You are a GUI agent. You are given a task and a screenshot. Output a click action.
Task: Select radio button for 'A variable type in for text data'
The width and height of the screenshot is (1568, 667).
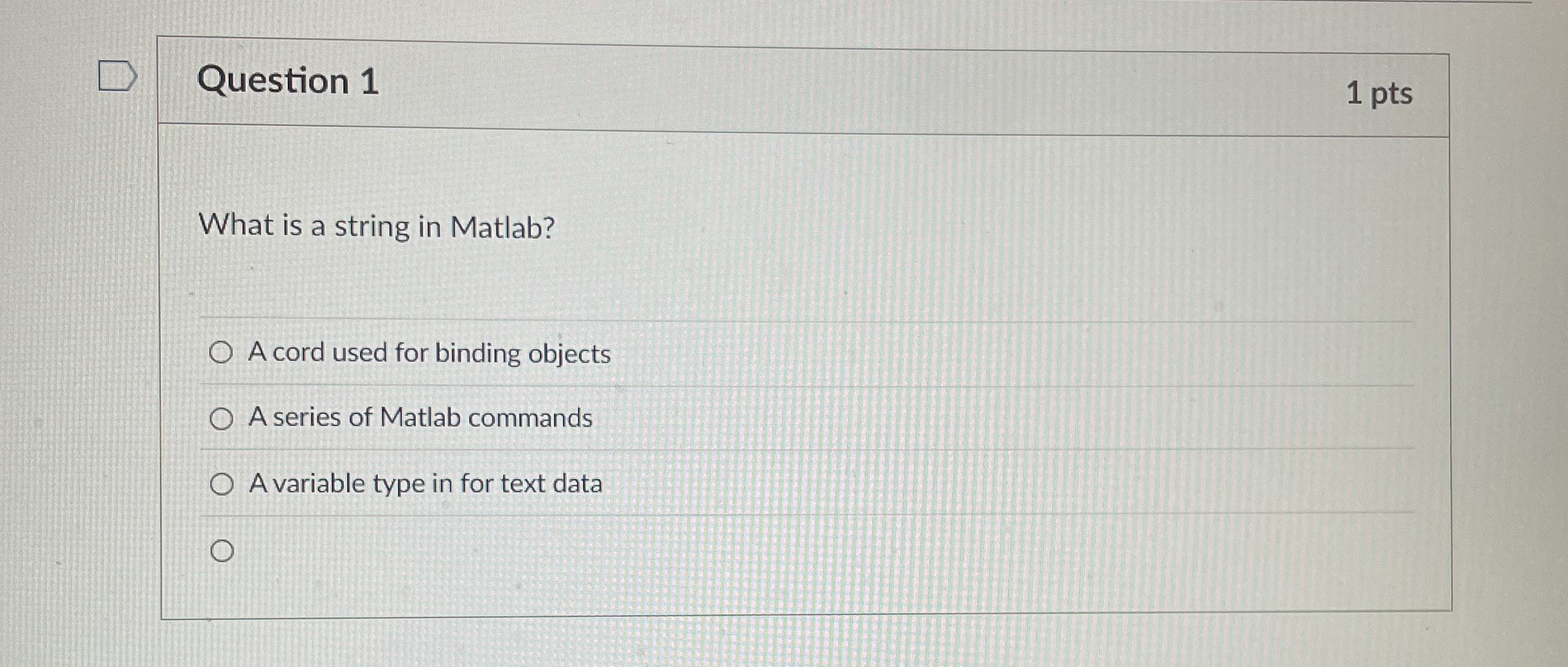pos(222,484)
